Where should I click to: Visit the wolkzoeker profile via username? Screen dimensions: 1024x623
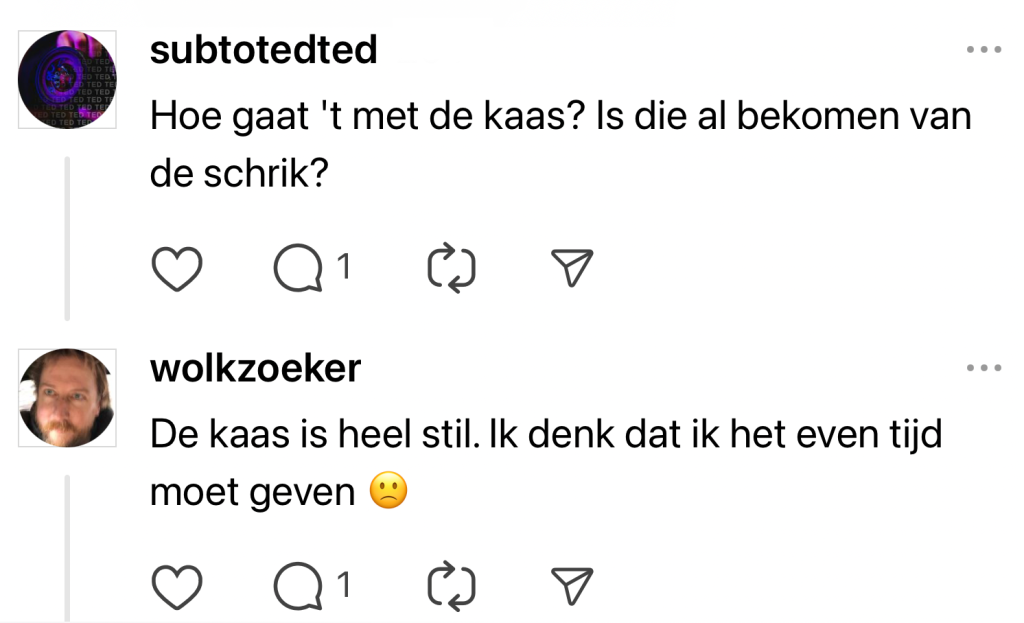click(x=255, y=368)
